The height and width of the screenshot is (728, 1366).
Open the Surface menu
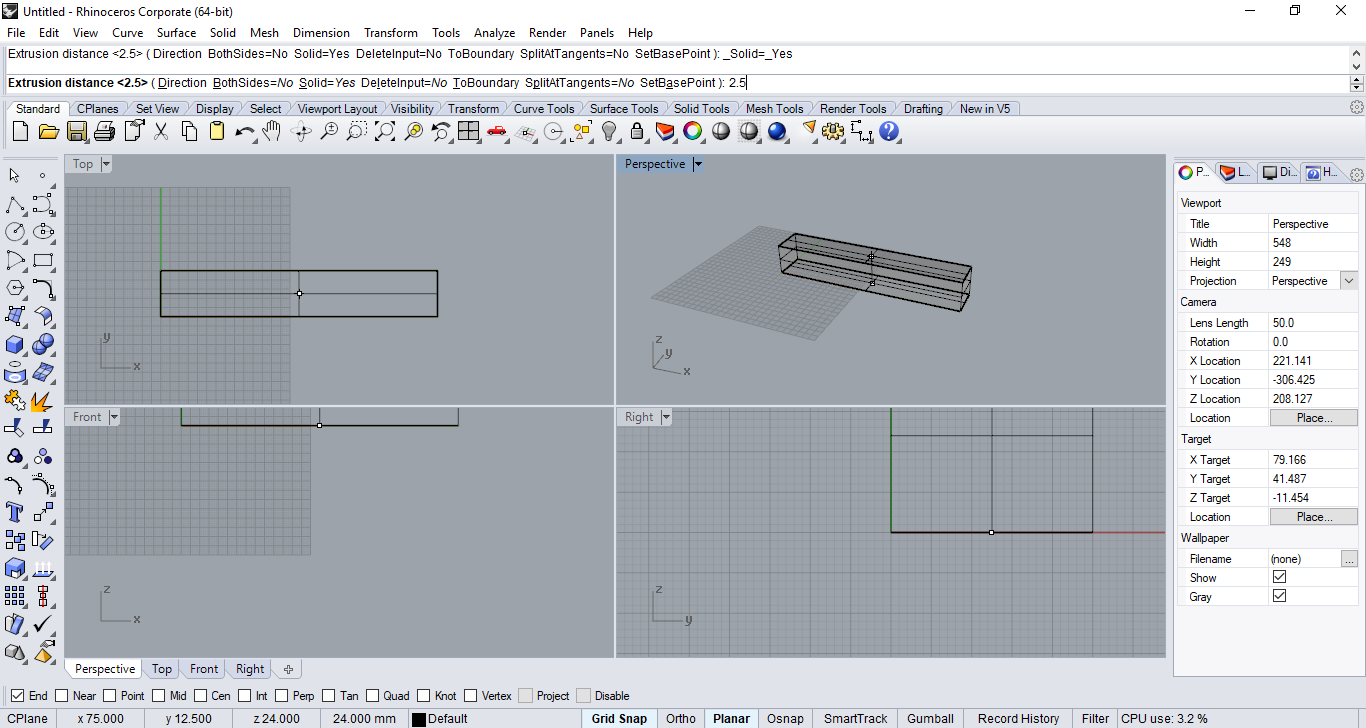pos(176,33)
